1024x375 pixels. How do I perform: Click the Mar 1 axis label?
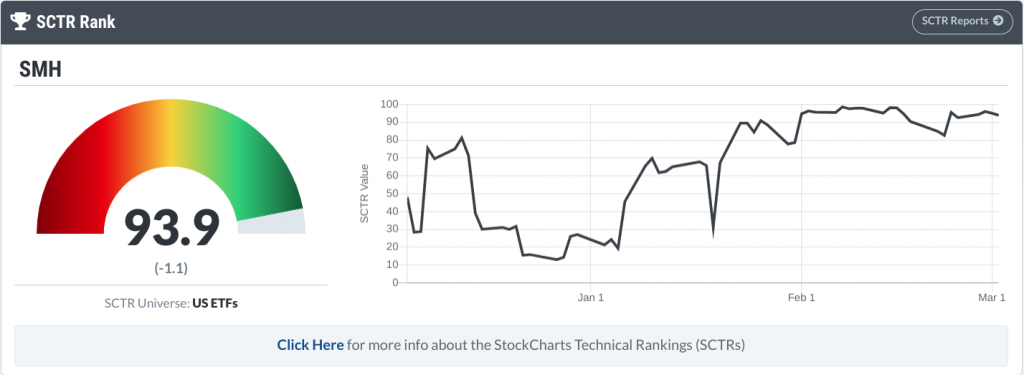pos(992,298)
